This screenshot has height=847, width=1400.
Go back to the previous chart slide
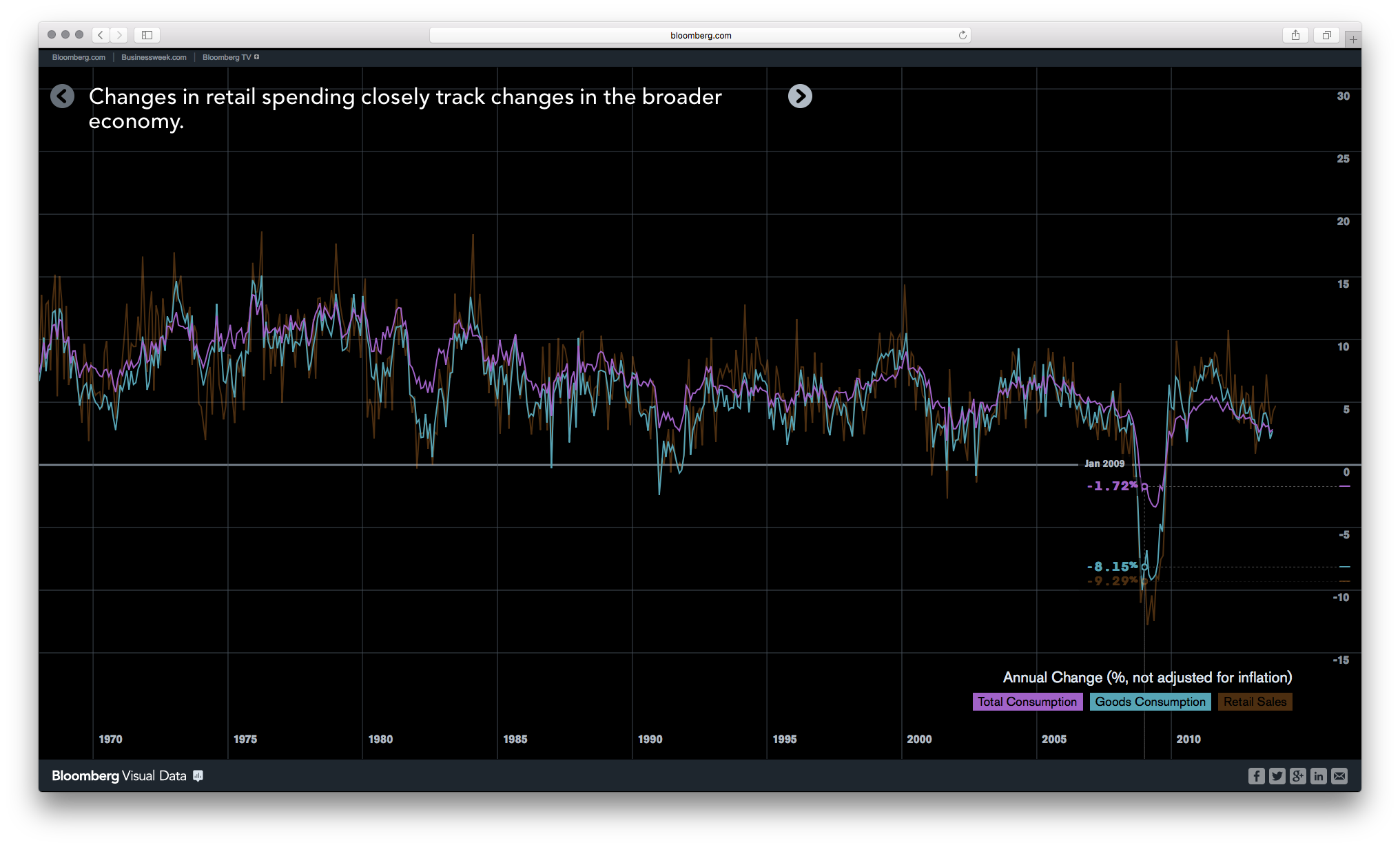pos(63,96)
